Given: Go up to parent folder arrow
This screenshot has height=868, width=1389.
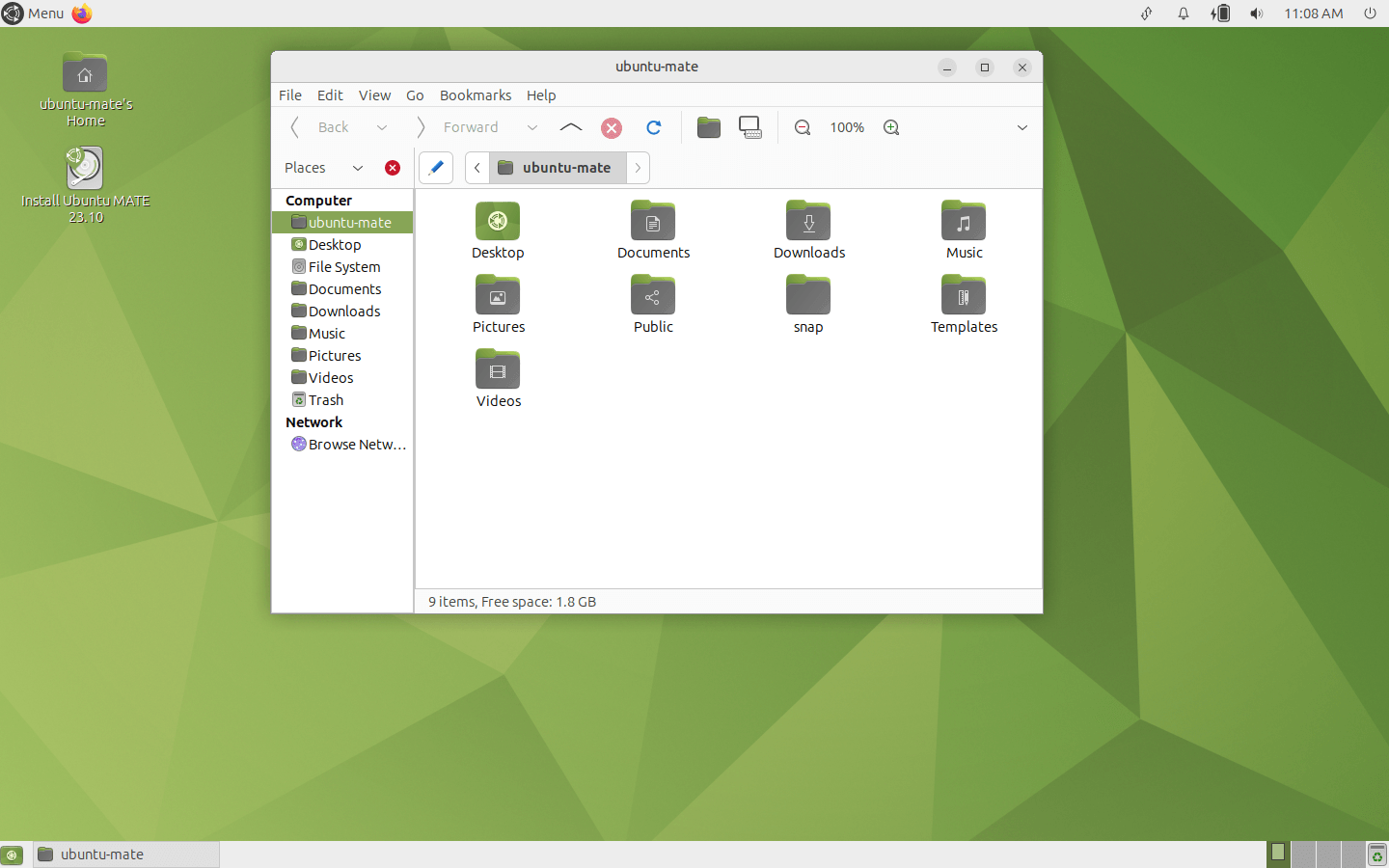Looking at the screenshot, I should (x=571, y=127).
